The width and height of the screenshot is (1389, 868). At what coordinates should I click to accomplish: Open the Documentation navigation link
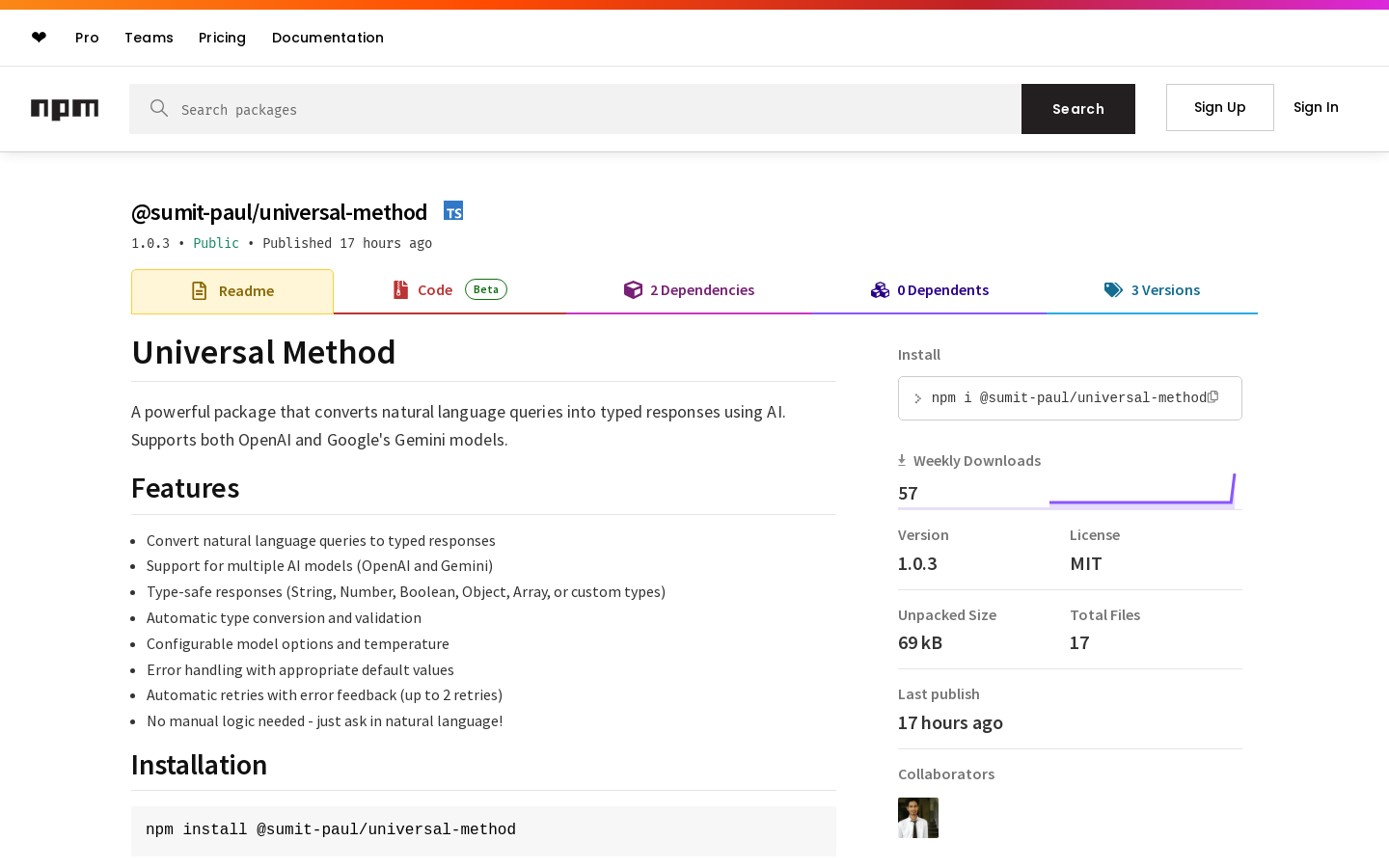coord(328,38)
